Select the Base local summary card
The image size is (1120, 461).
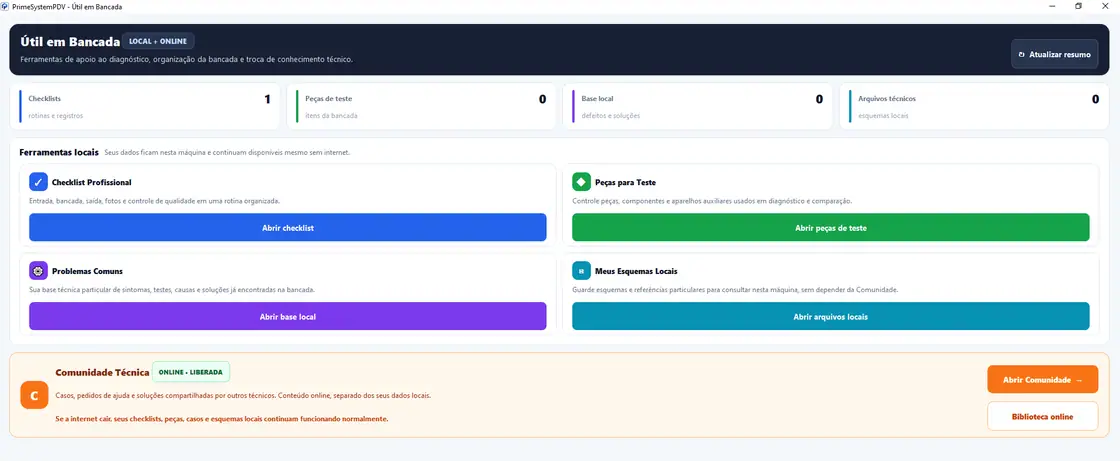pyautogui.click(x=698, y=106)
